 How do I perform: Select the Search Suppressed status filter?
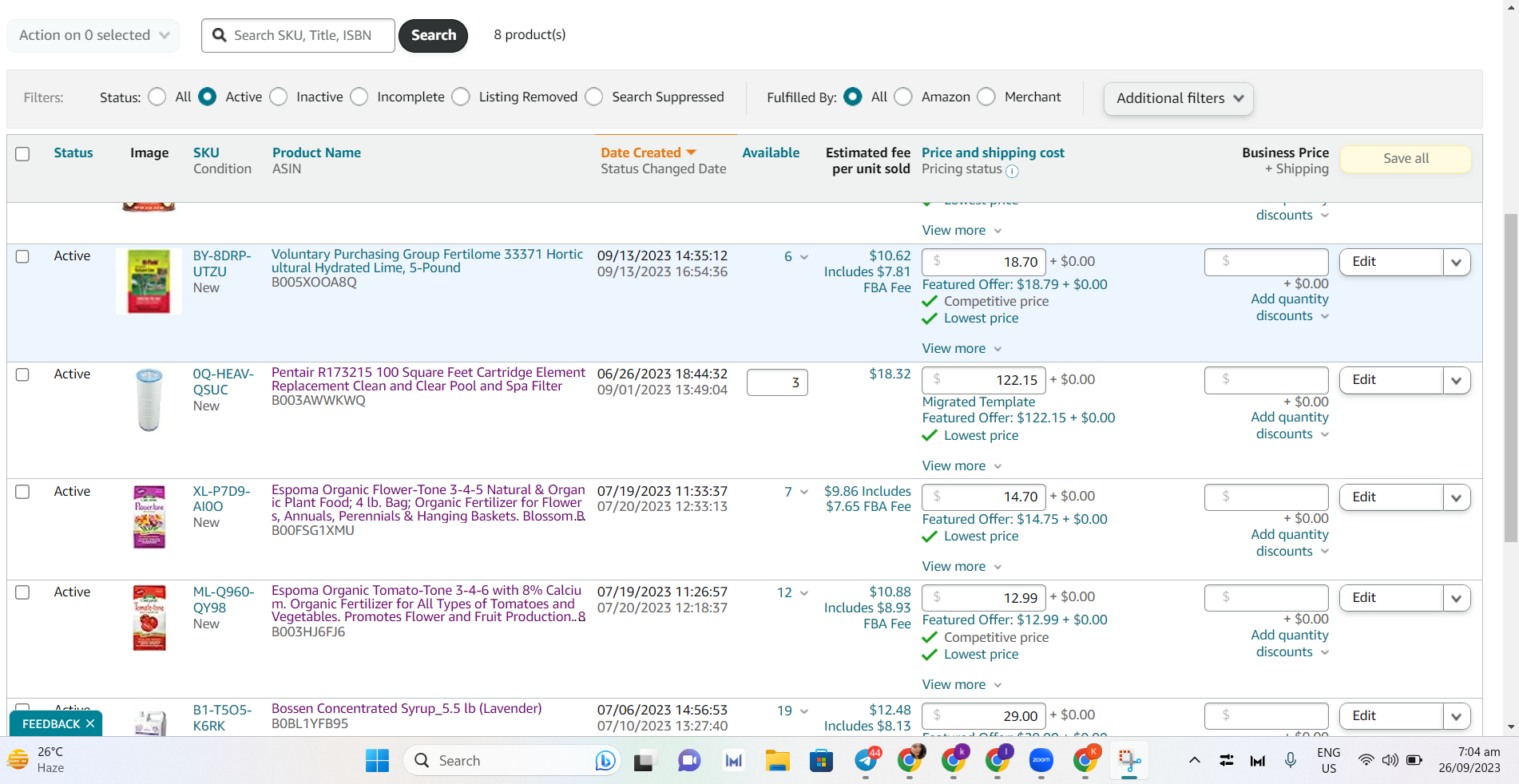click(594, 97)
